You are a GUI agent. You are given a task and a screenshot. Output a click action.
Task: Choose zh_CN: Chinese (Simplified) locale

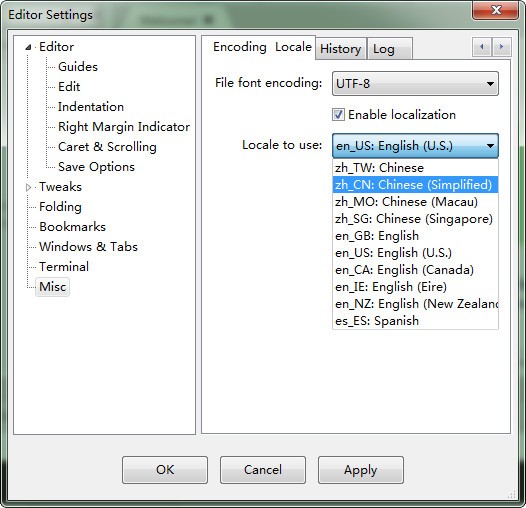[415, 185]
